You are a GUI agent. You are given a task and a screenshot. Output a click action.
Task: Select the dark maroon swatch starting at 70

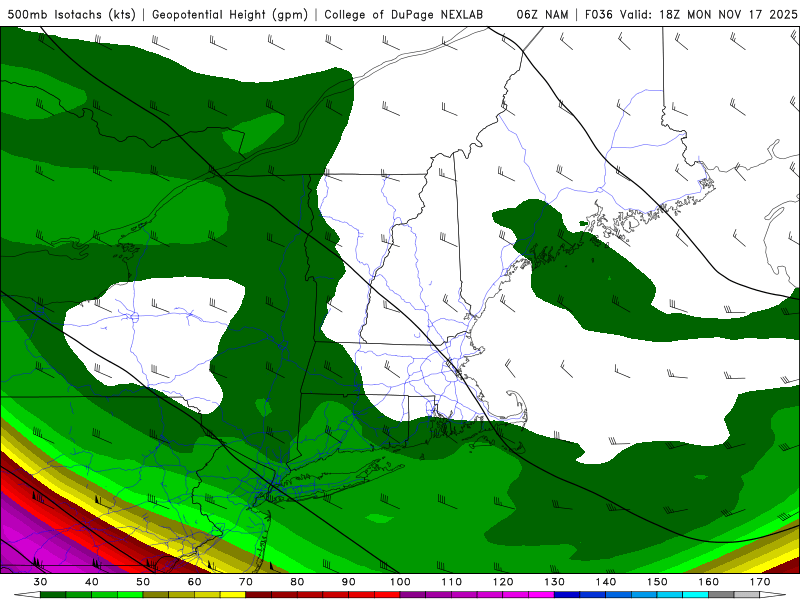pos(259,594)
